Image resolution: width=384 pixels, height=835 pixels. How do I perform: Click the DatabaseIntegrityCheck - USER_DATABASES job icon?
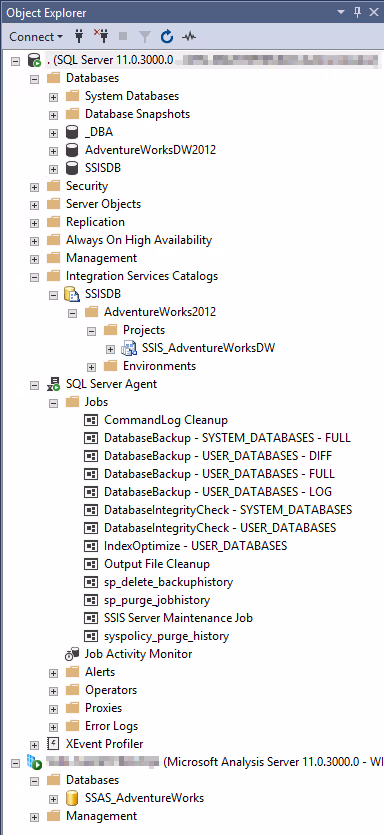(x=92, y=528)
